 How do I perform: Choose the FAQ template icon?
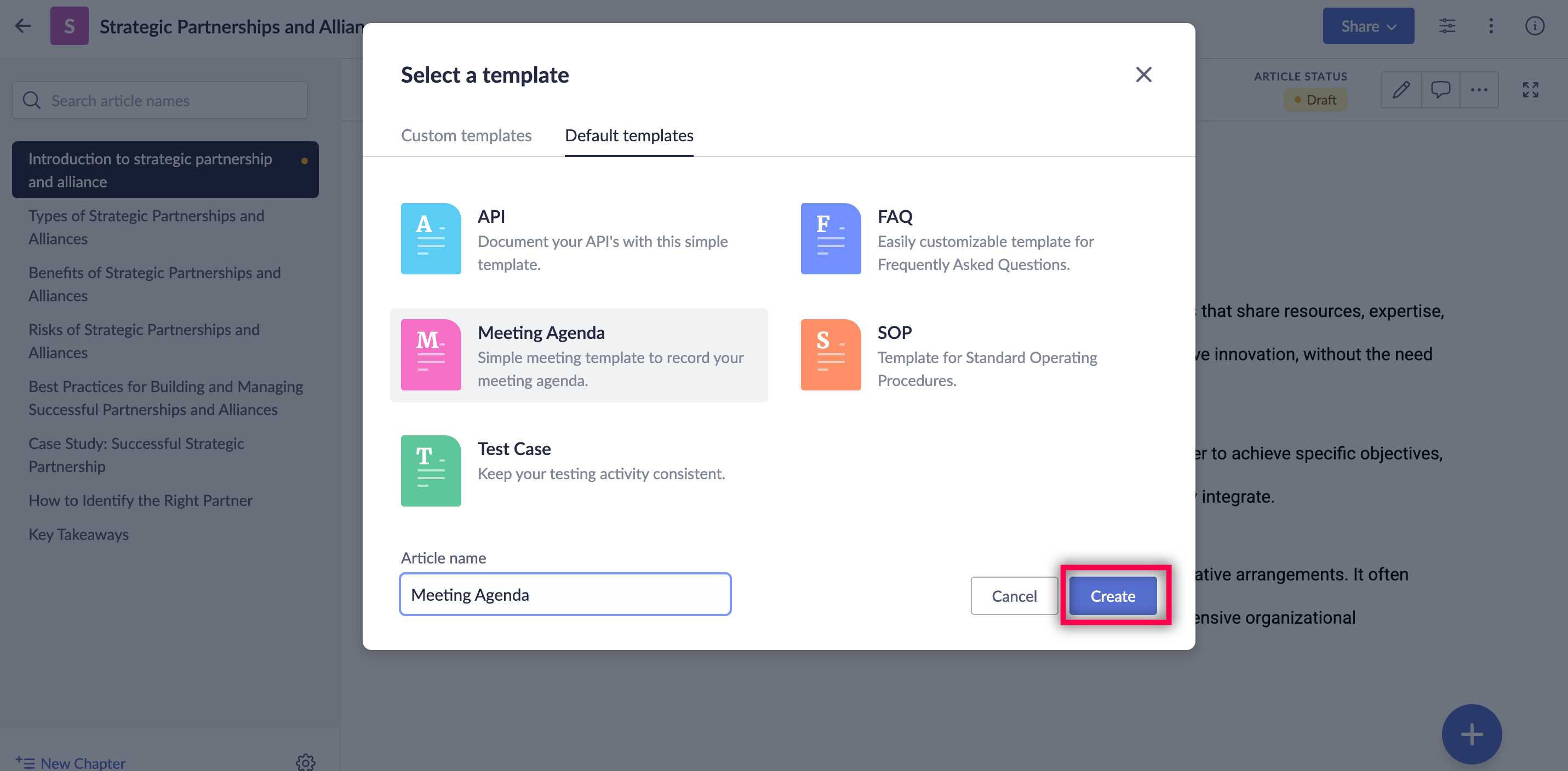click(x=830, y=239)
